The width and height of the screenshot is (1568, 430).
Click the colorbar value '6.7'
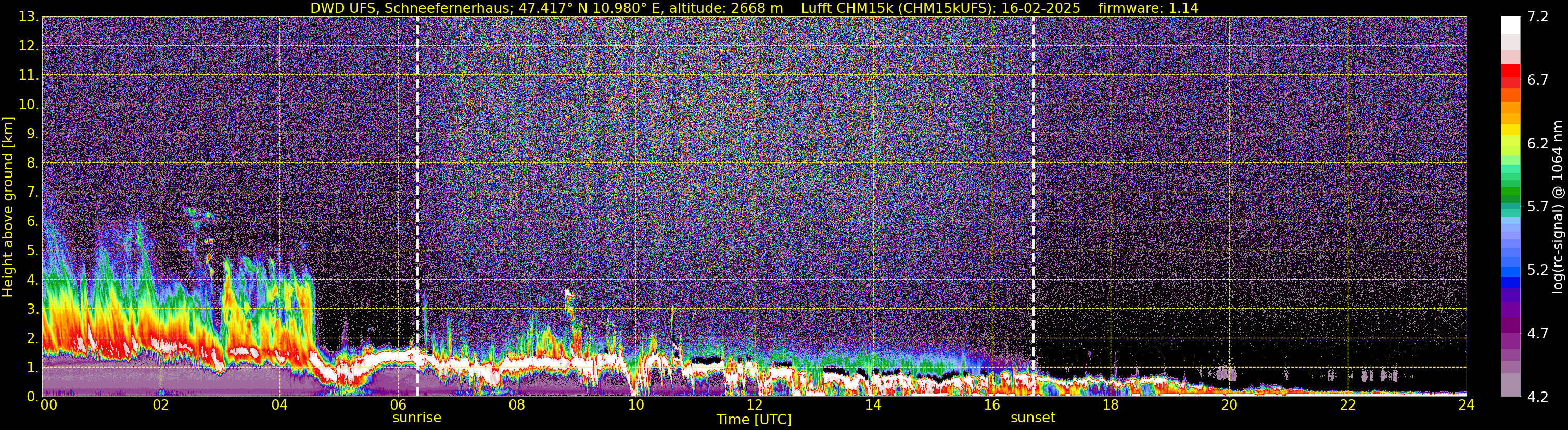pos(1538,80)
